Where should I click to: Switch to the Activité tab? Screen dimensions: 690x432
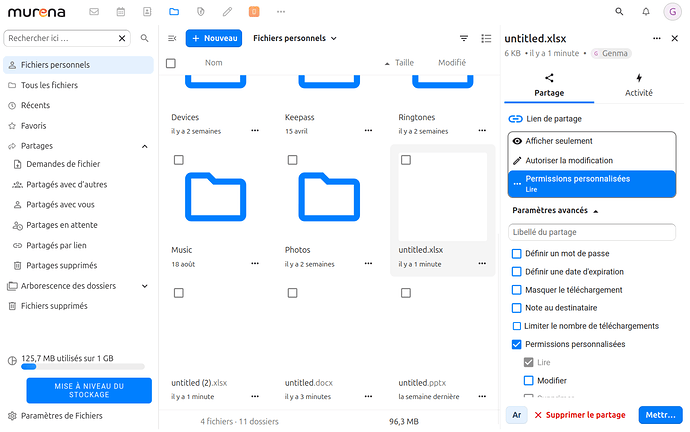click(639, 85)
